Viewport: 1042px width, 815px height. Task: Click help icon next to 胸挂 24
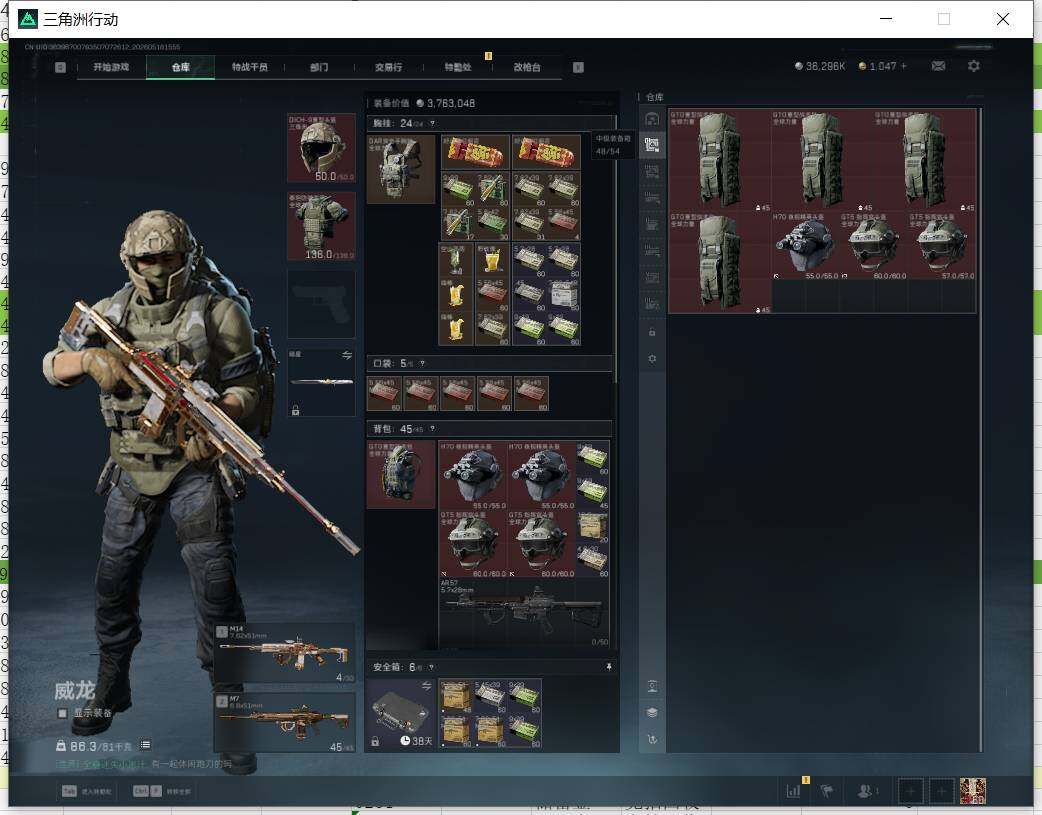[432, 124]
